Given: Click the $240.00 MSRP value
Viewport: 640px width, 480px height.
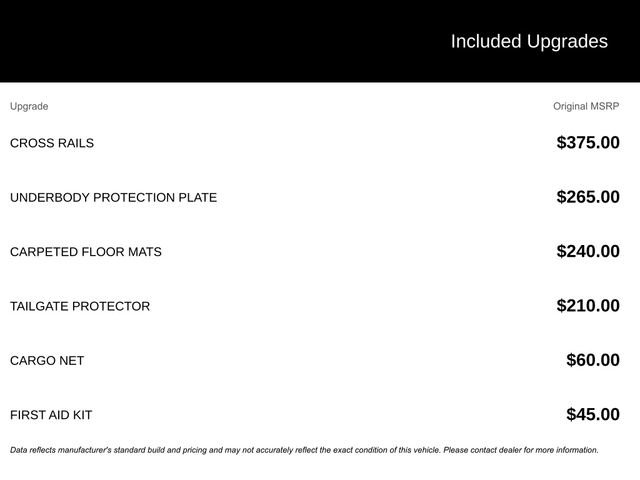Looking at the screenshot, I should pyautogui.click(x=588, y=252).
